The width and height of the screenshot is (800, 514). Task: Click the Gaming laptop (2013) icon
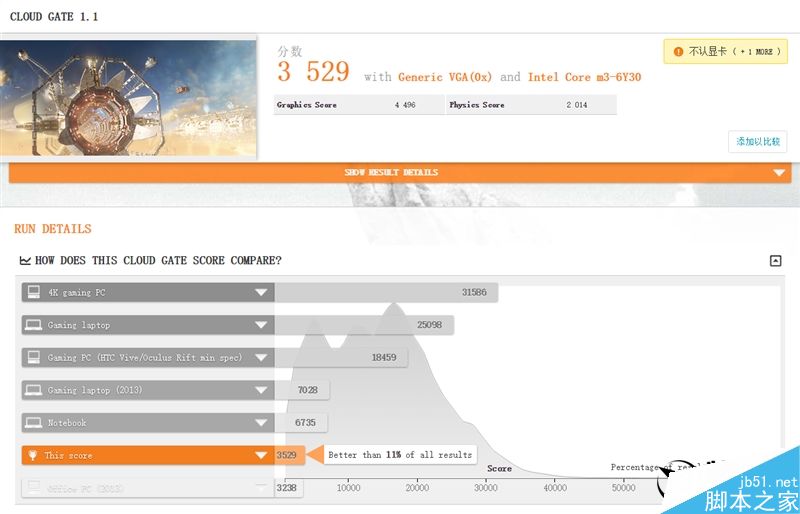click(x=34, y=390)
